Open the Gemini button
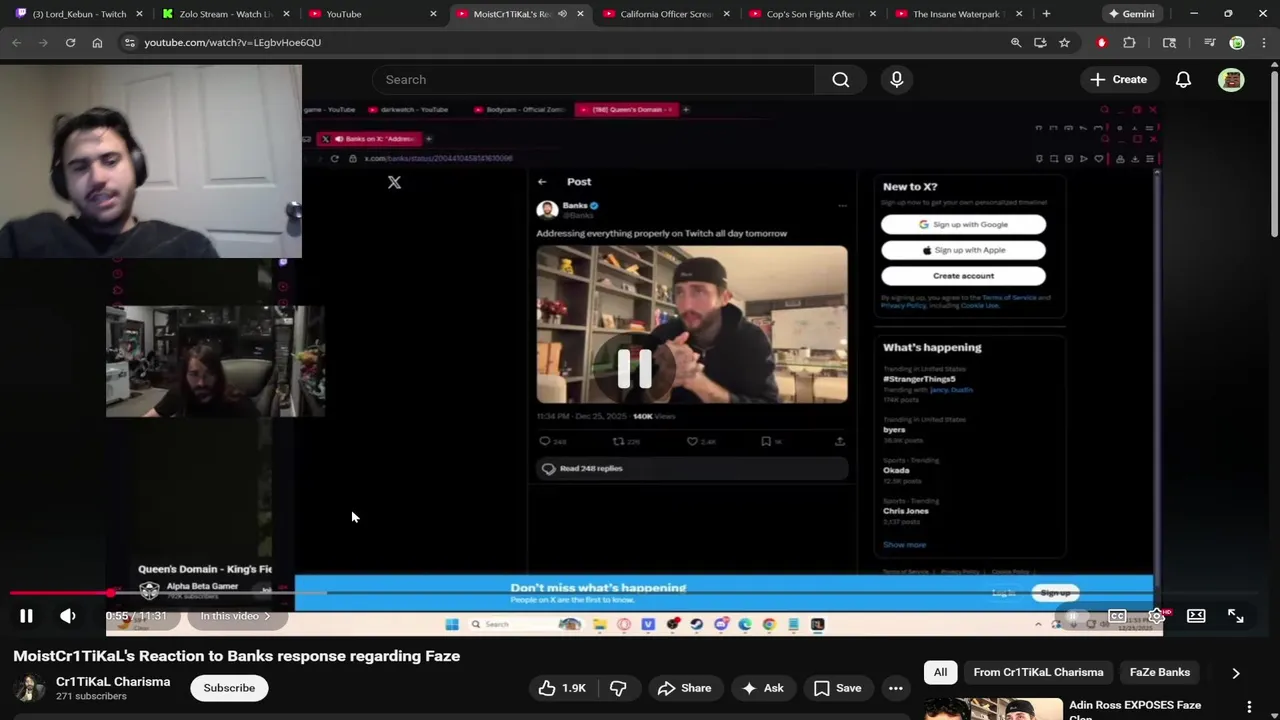 pos(1131,14)
